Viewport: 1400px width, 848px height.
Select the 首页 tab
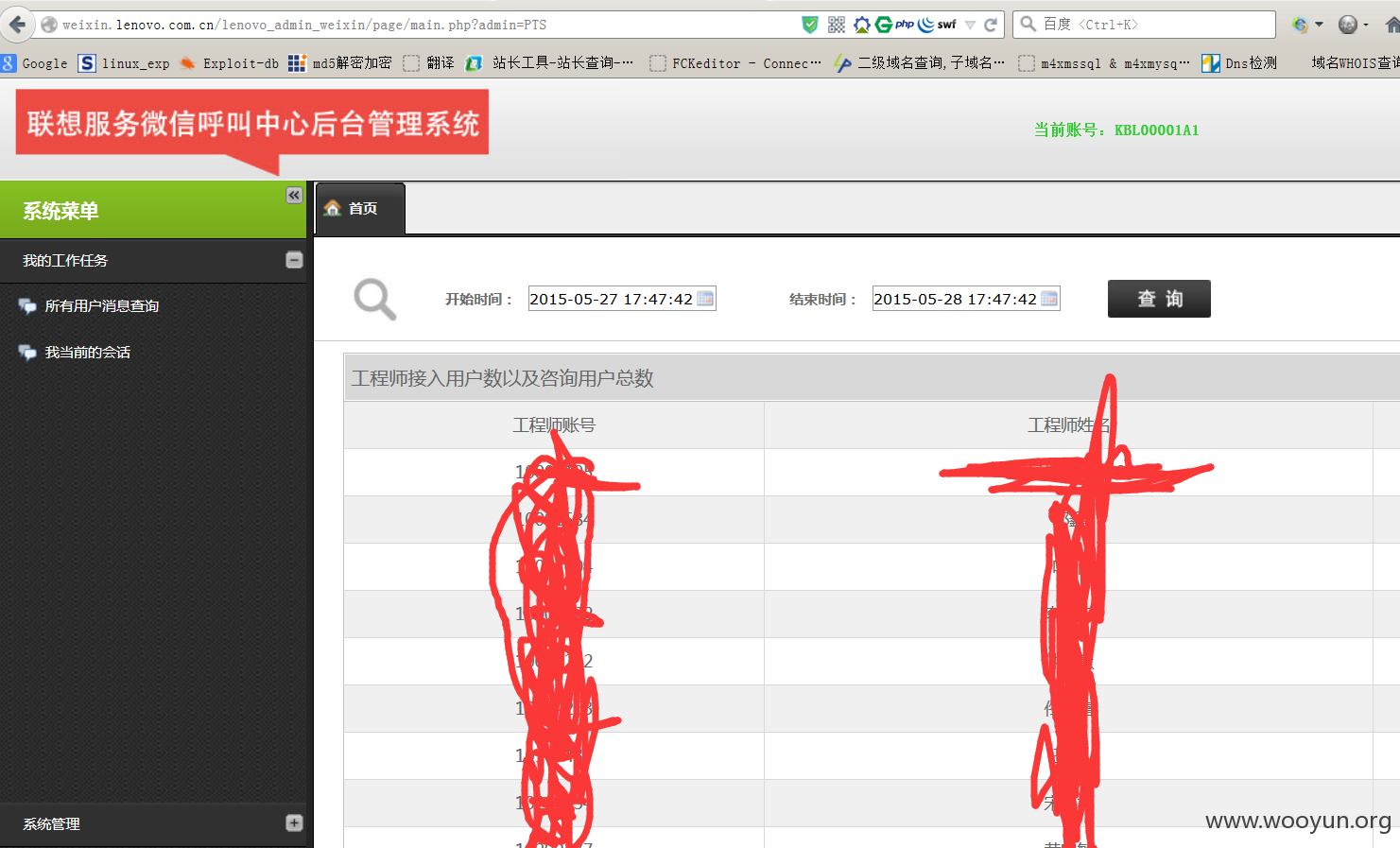pyautogui.click(x=360, y=208)
